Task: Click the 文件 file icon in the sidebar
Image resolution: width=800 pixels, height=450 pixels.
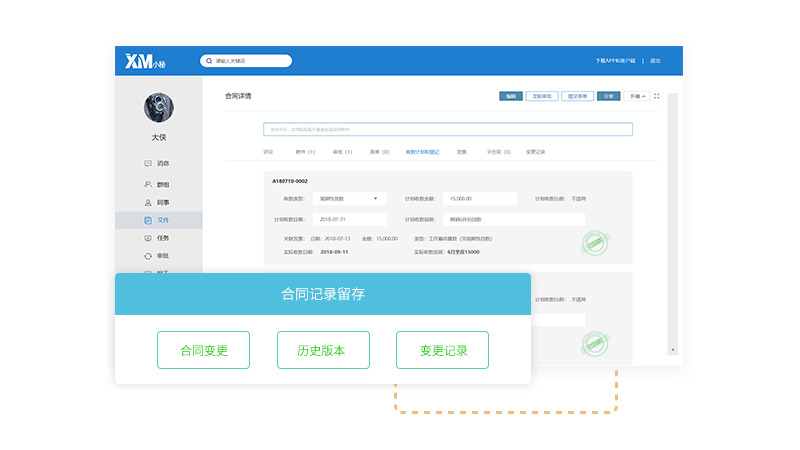Action: tap(148, 220)
